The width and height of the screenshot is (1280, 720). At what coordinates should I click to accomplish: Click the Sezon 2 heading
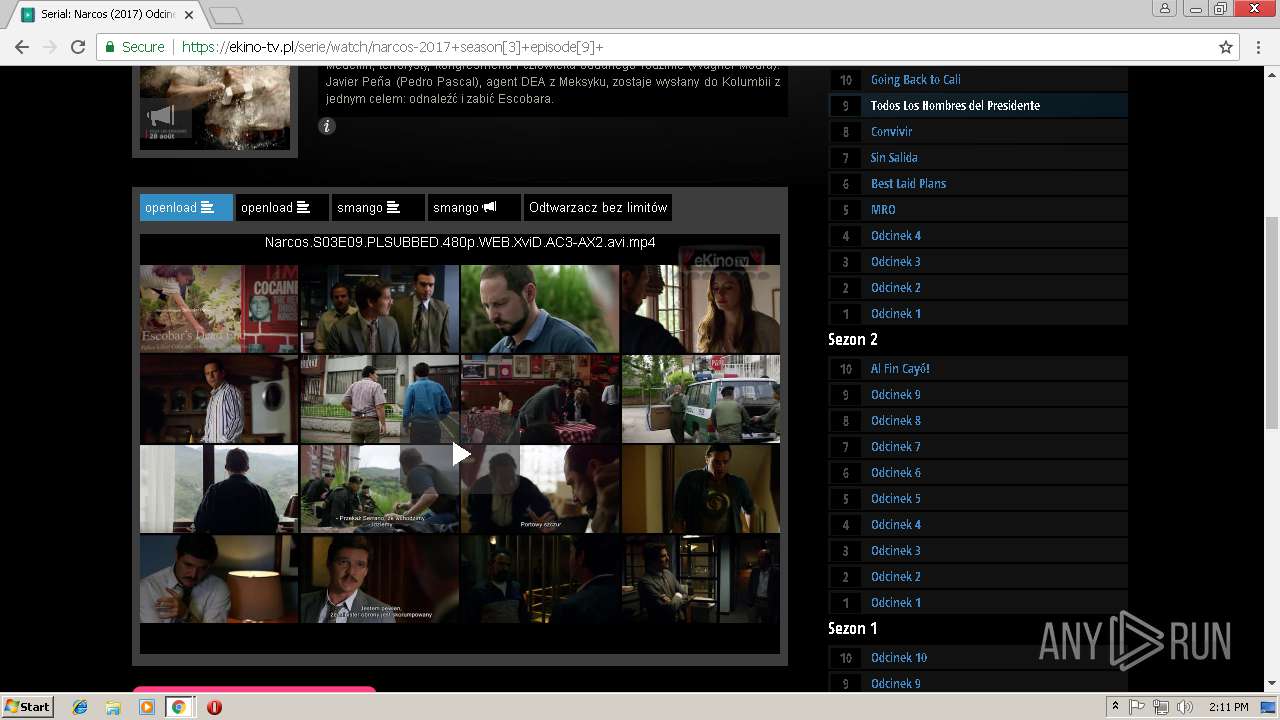coord(853,340)
